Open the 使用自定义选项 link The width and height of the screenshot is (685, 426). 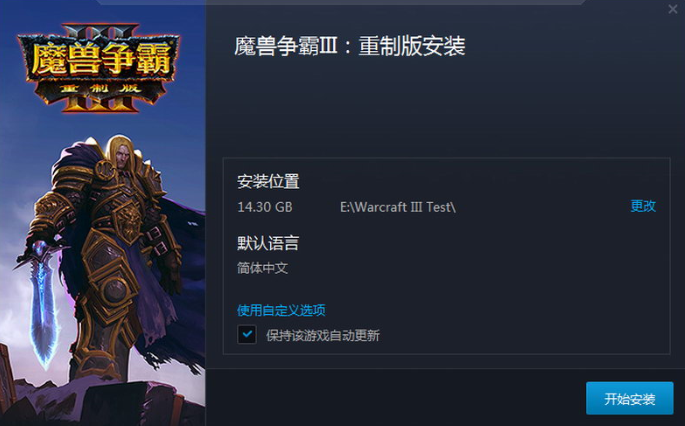point(281,310)
